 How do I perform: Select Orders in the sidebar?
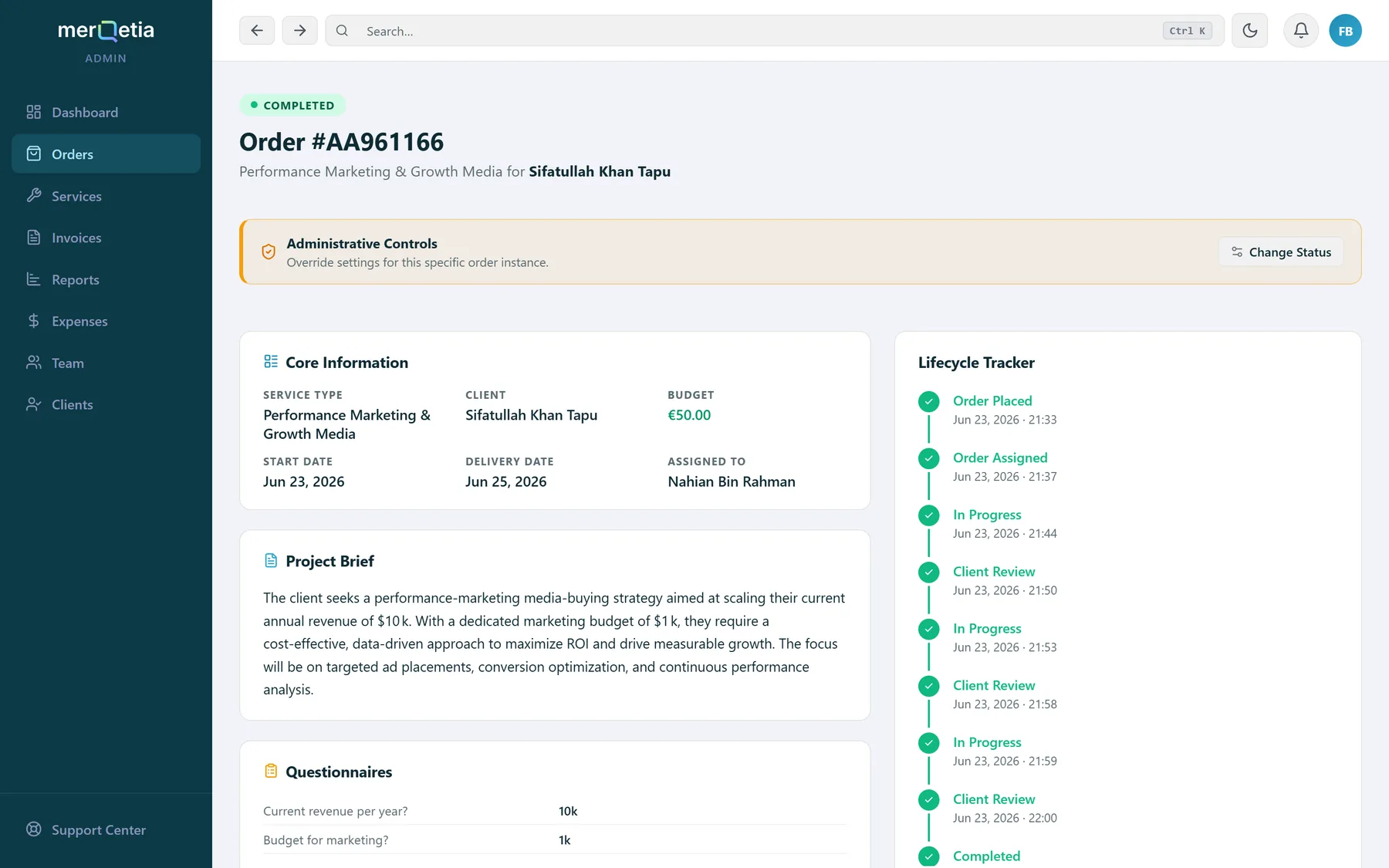pyautogui.click(x=106, y=154)
